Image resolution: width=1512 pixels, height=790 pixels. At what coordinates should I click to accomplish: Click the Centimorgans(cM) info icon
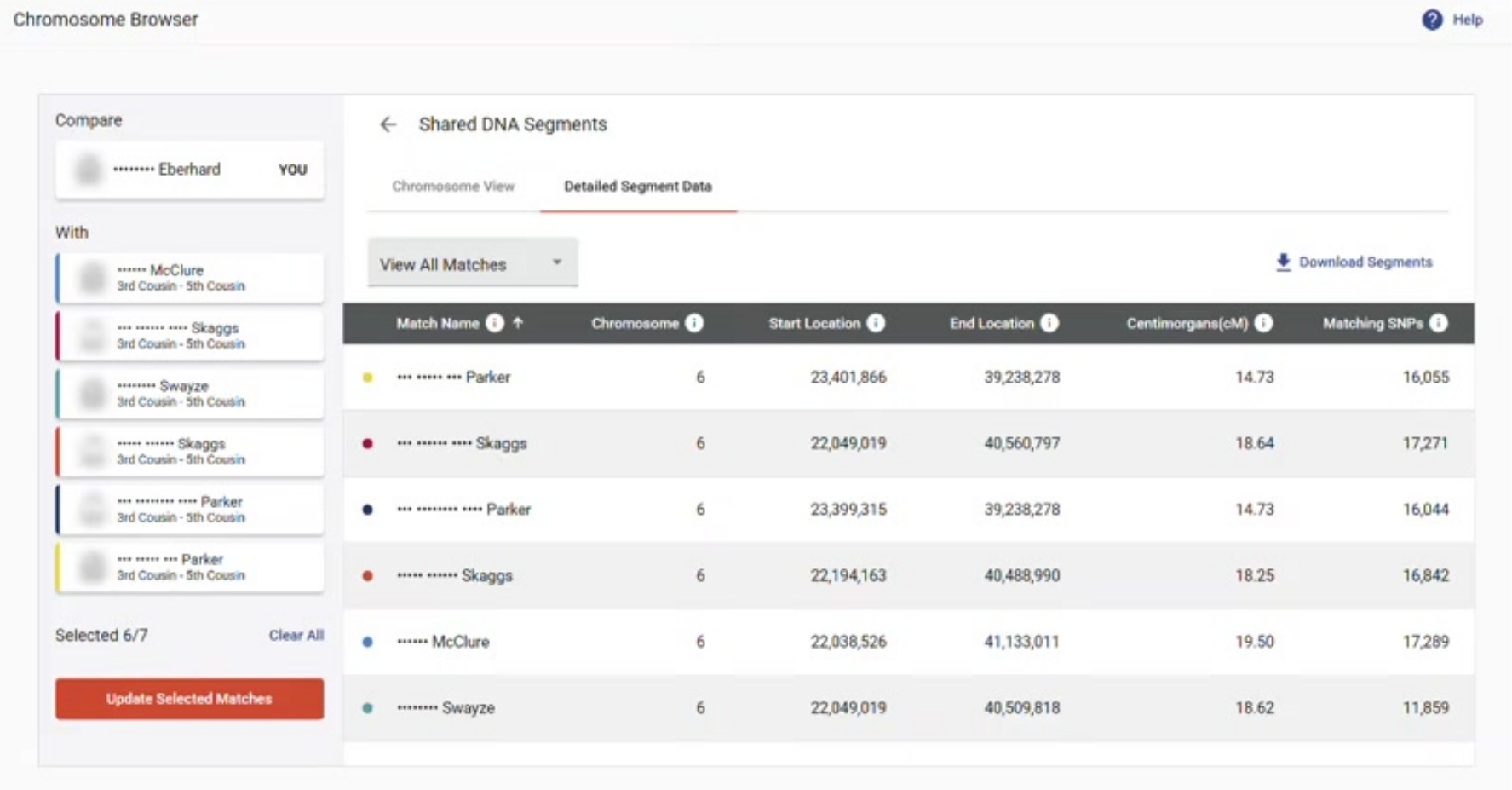1264,323
